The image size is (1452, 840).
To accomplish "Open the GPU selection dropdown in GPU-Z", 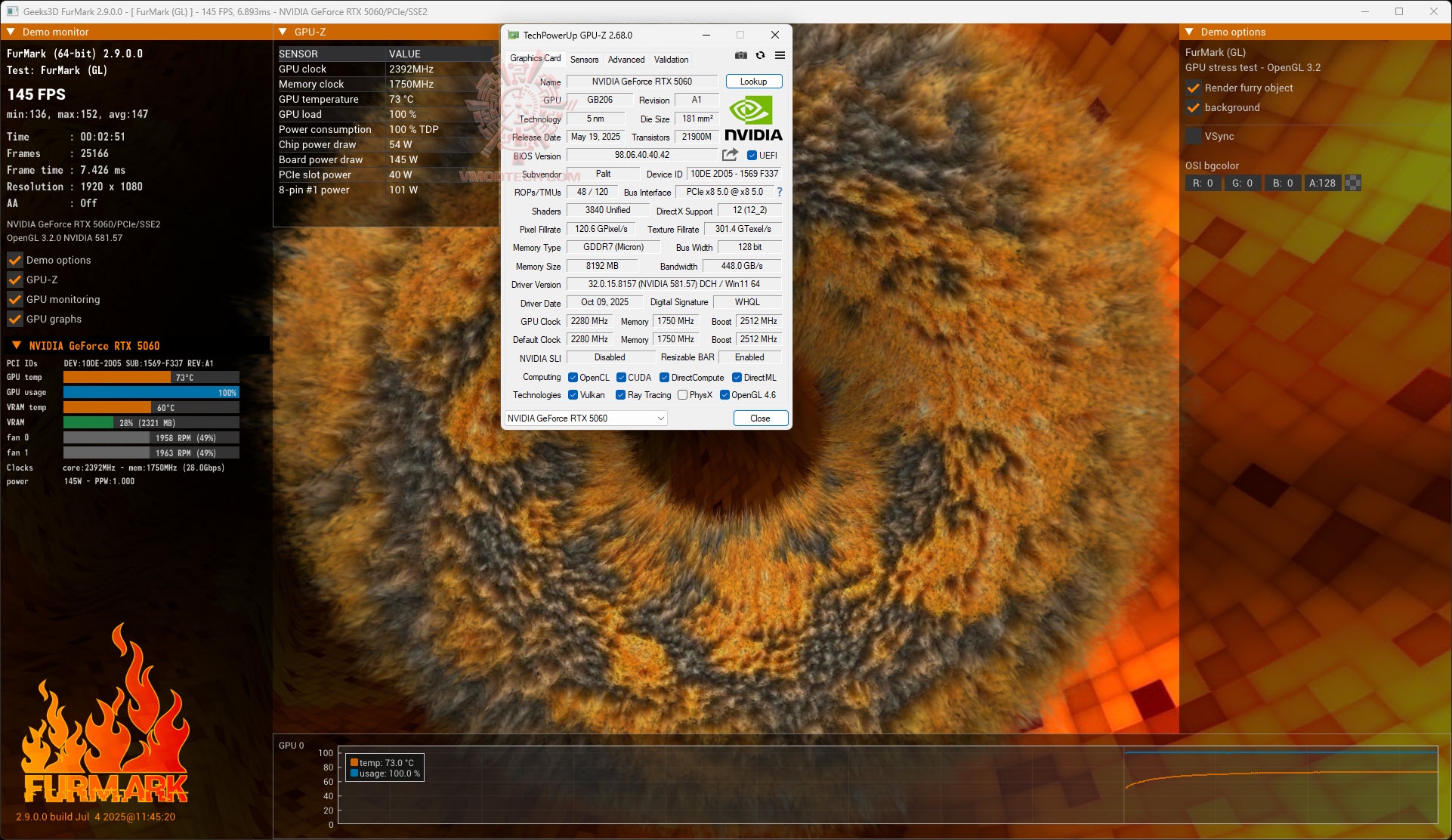I will (x=585, y=418).
